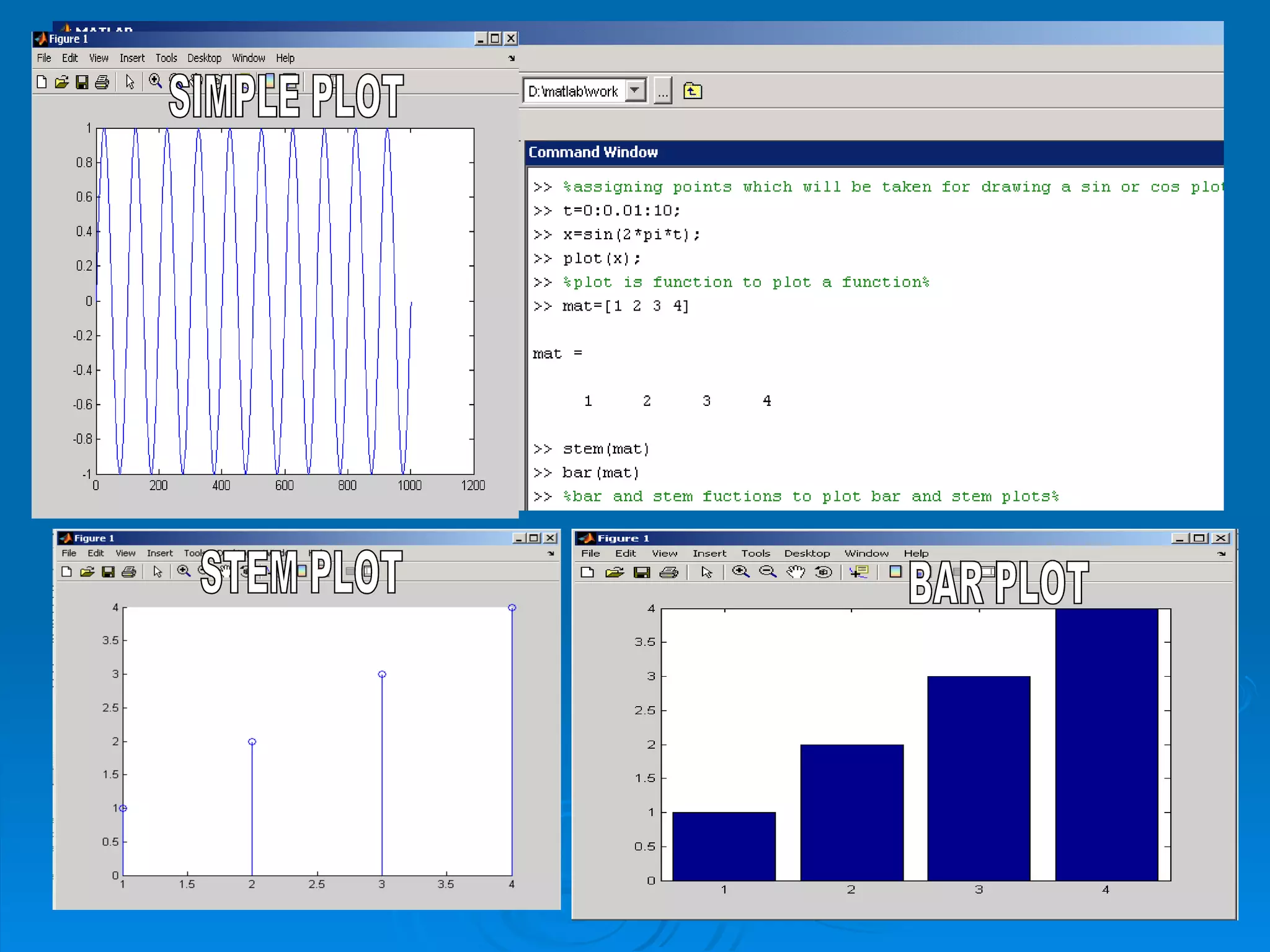Activate Zoom Out tool in Bar Plot toolbar
The width and height of the screenshot is (1270, 952).
click(x=768, y=571)
